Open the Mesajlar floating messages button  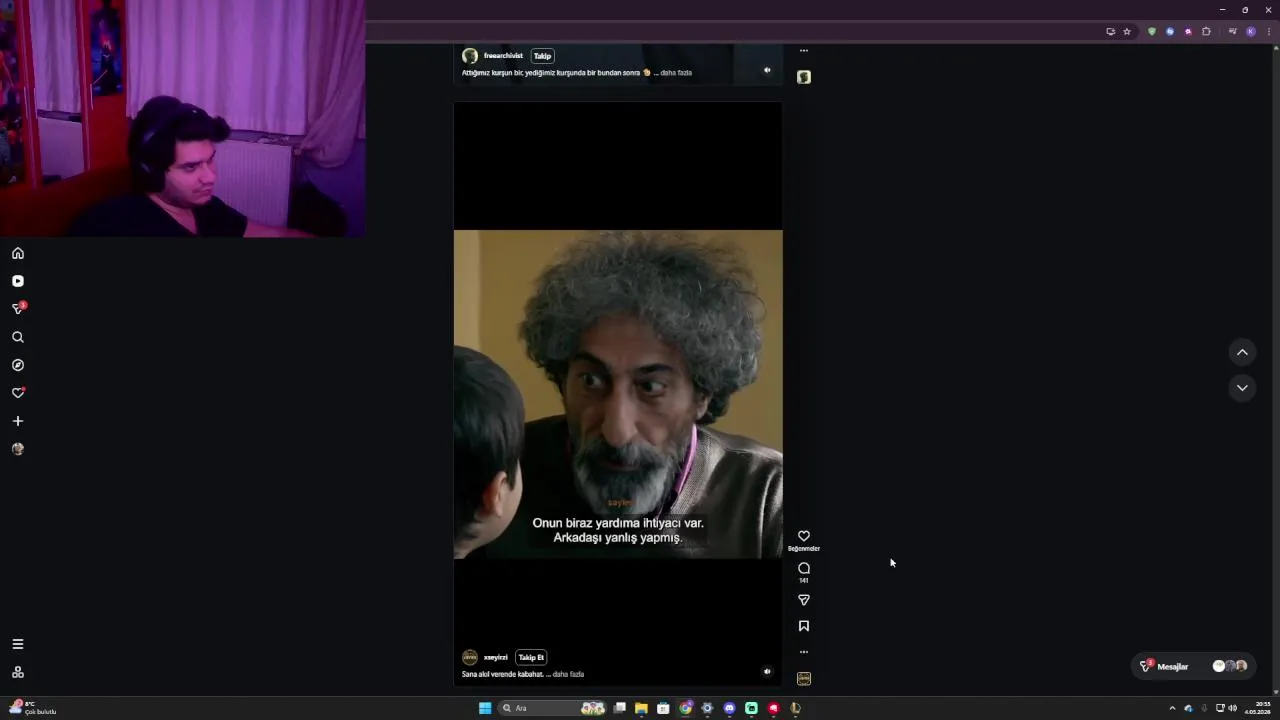pyautogui.click(x=1194, y=666)
